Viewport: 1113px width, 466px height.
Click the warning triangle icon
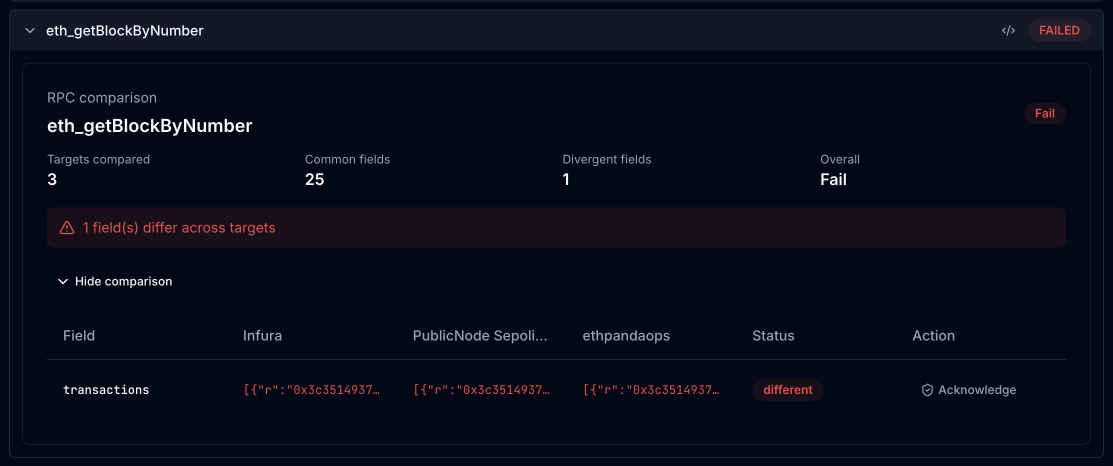pos(67,228)
